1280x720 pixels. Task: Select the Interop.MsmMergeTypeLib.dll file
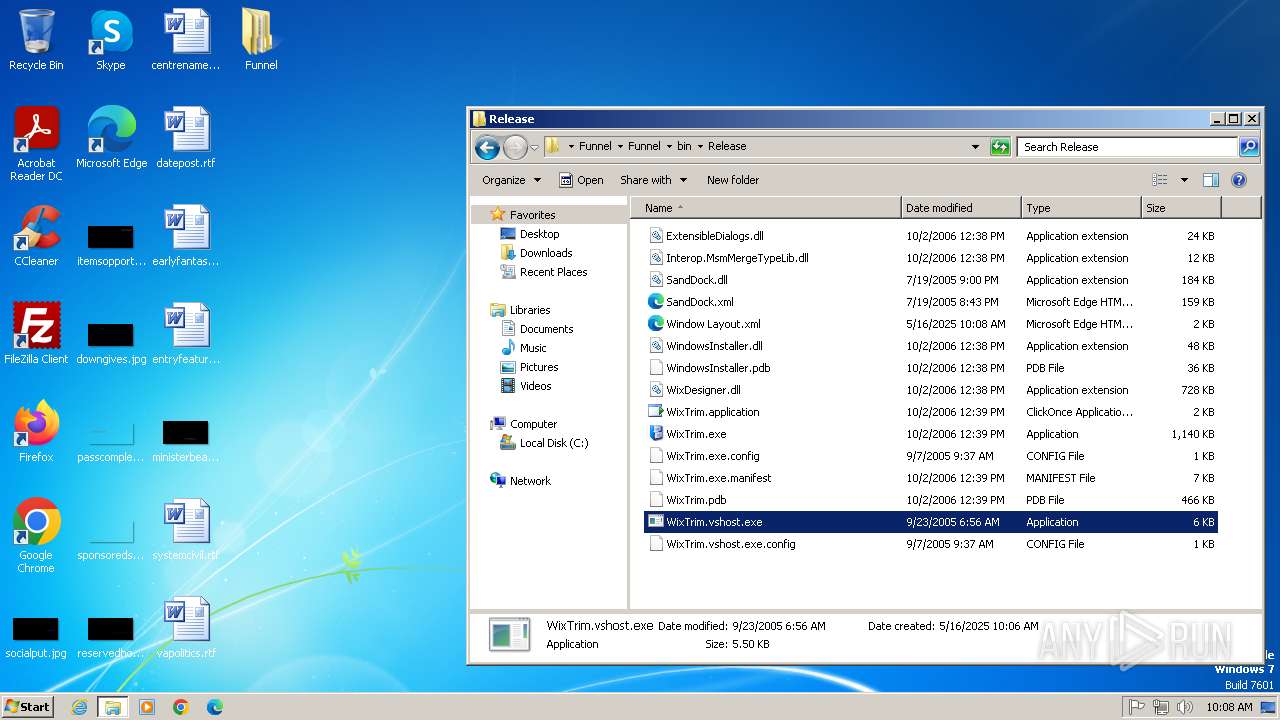coord(737,258)
